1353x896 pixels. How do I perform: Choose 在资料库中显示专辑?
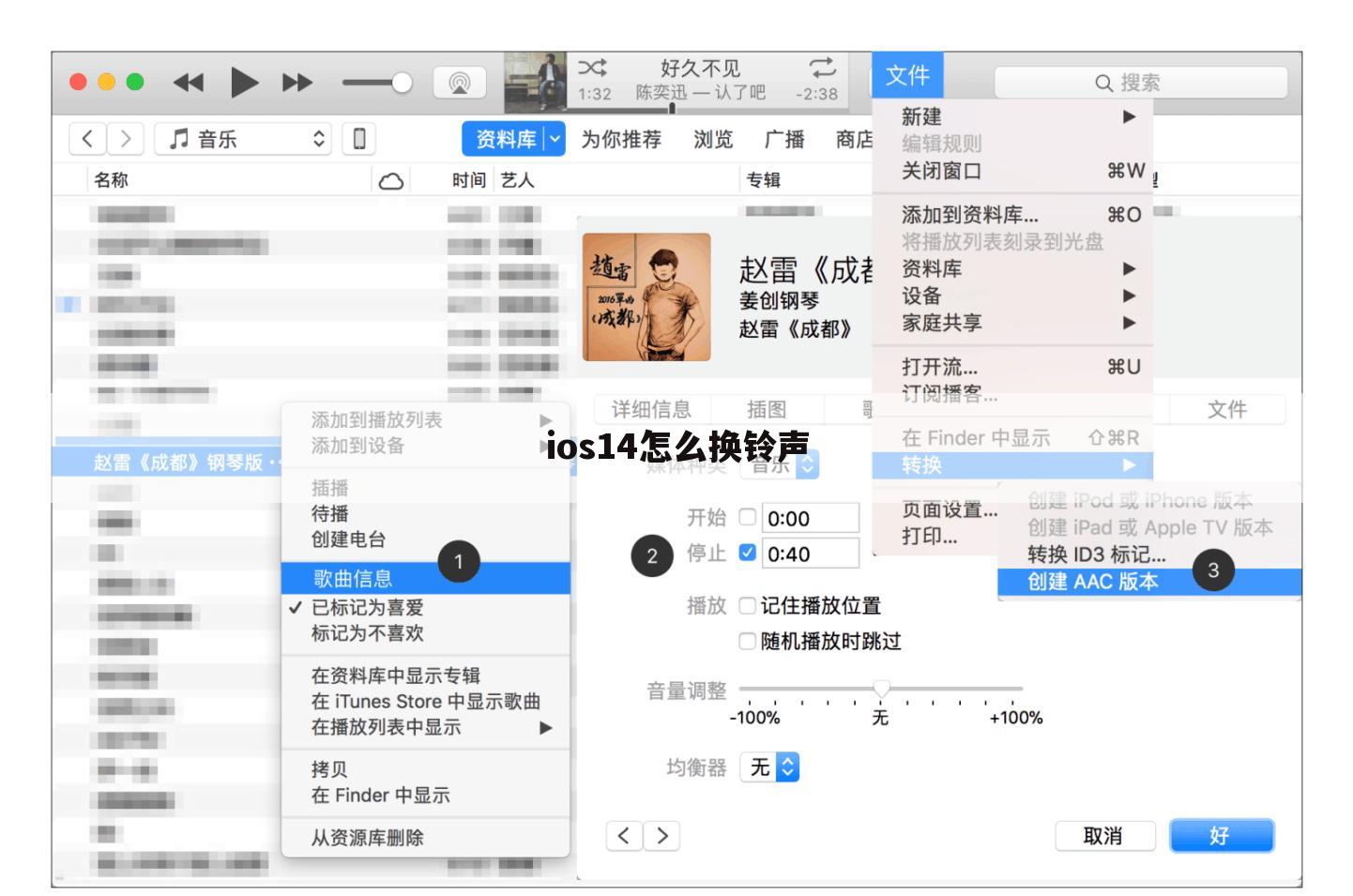click(426, 676)
